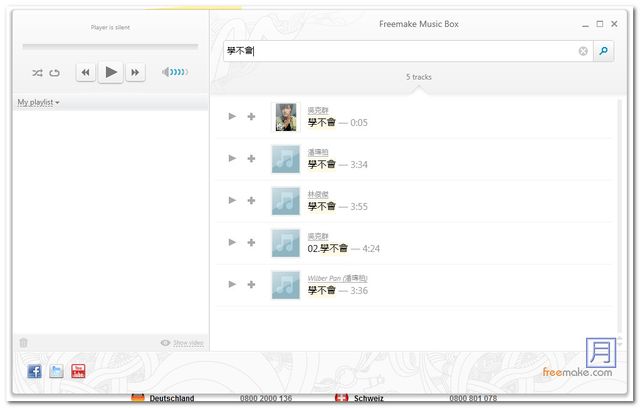This screenshot has height=408, width=640.
Task: Open the Facebook page icon
Action: tap(34, 371)
